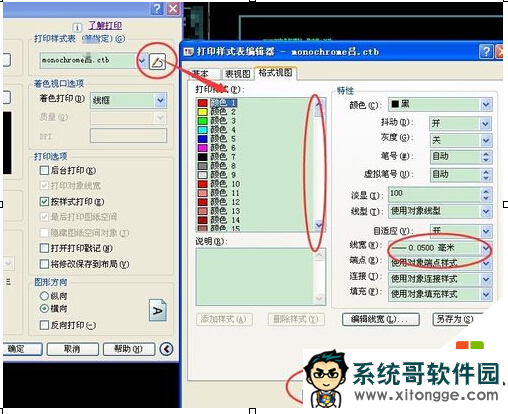Image resolution: width=508 pixels, height=414 pixels.
Task: Toggle 反向打印 checkbox
Action: (44, 325)
